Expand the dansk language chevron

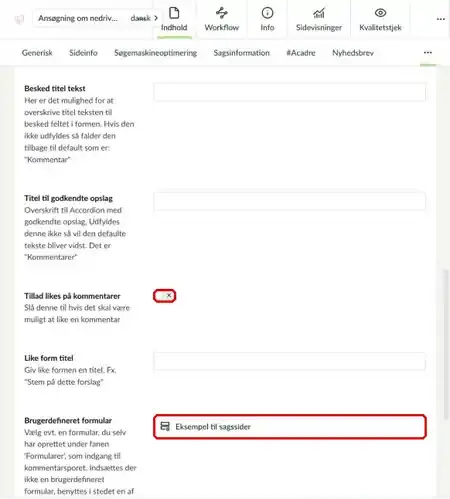[x=156, y=18]
